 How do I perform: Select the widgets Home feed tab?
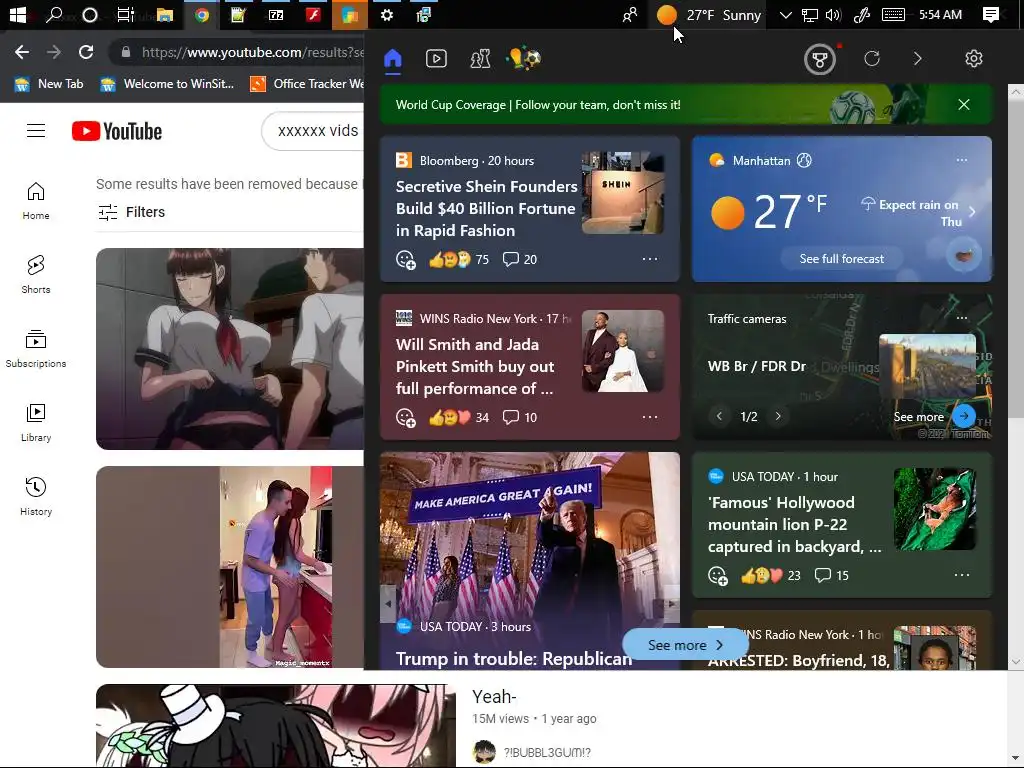click(x=392, y=59)
